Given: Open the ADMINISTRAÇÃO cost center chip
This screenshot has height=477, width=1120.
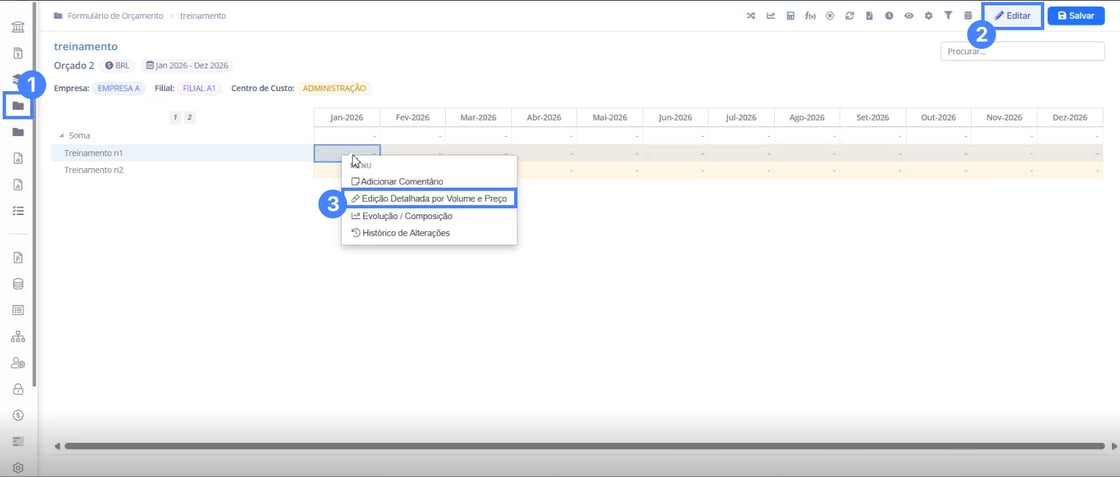Looking at the screenshot, I should (x=334, y=89).
